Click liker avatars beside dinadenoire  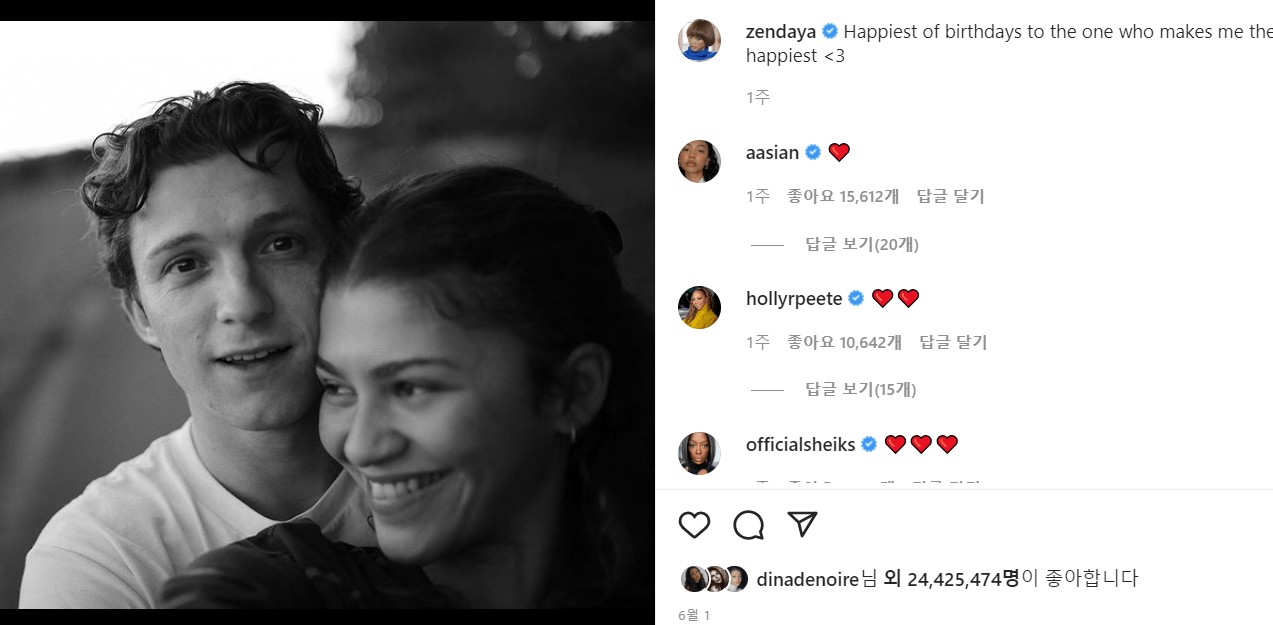714,579
